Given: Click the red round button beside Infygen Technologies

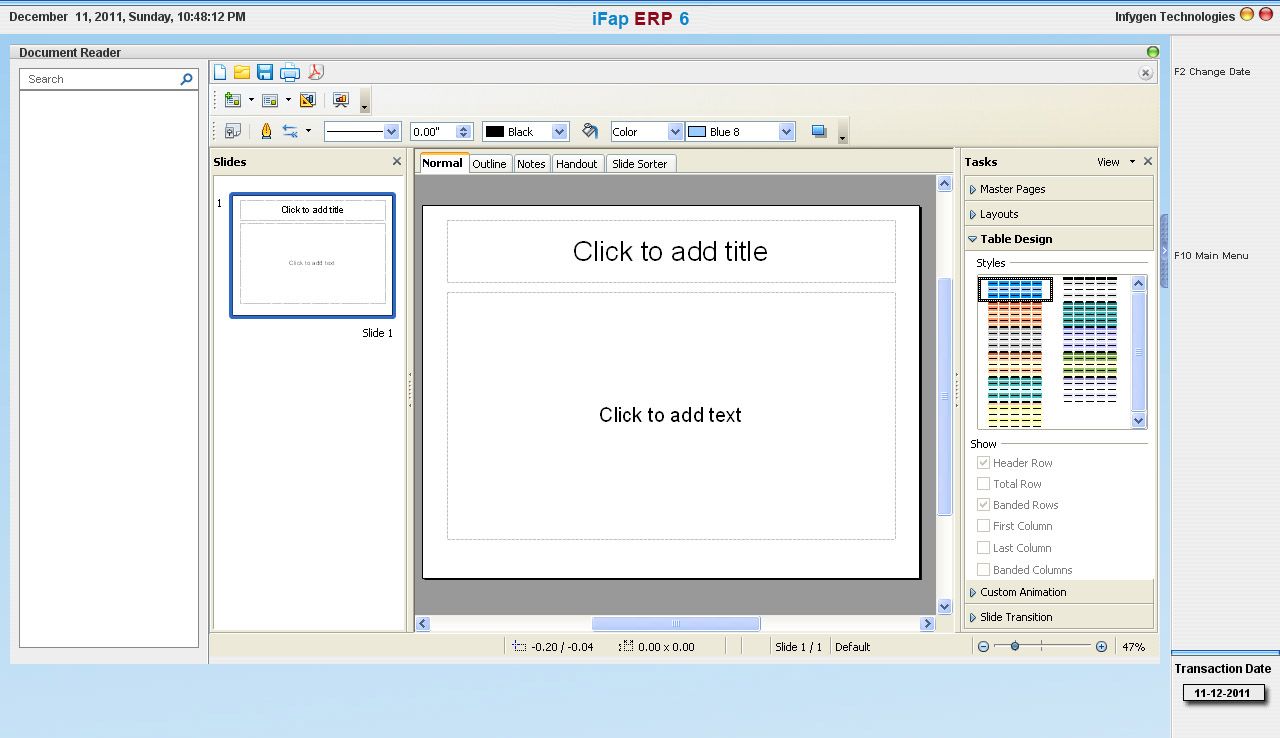Looking at the screenshot, I should 1265,15.
